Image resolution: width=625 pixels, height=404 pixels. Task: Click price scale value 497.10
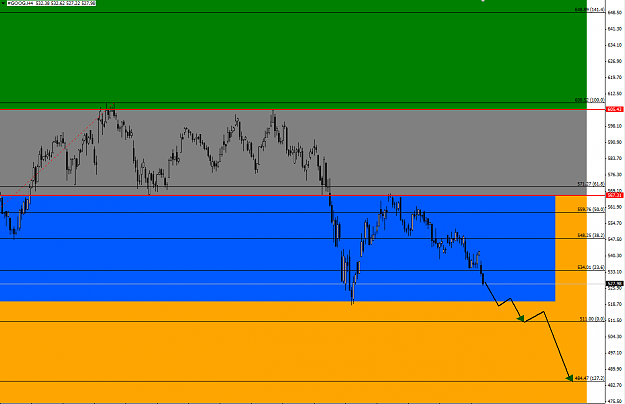pyautogui.click(x=614, y=353)
